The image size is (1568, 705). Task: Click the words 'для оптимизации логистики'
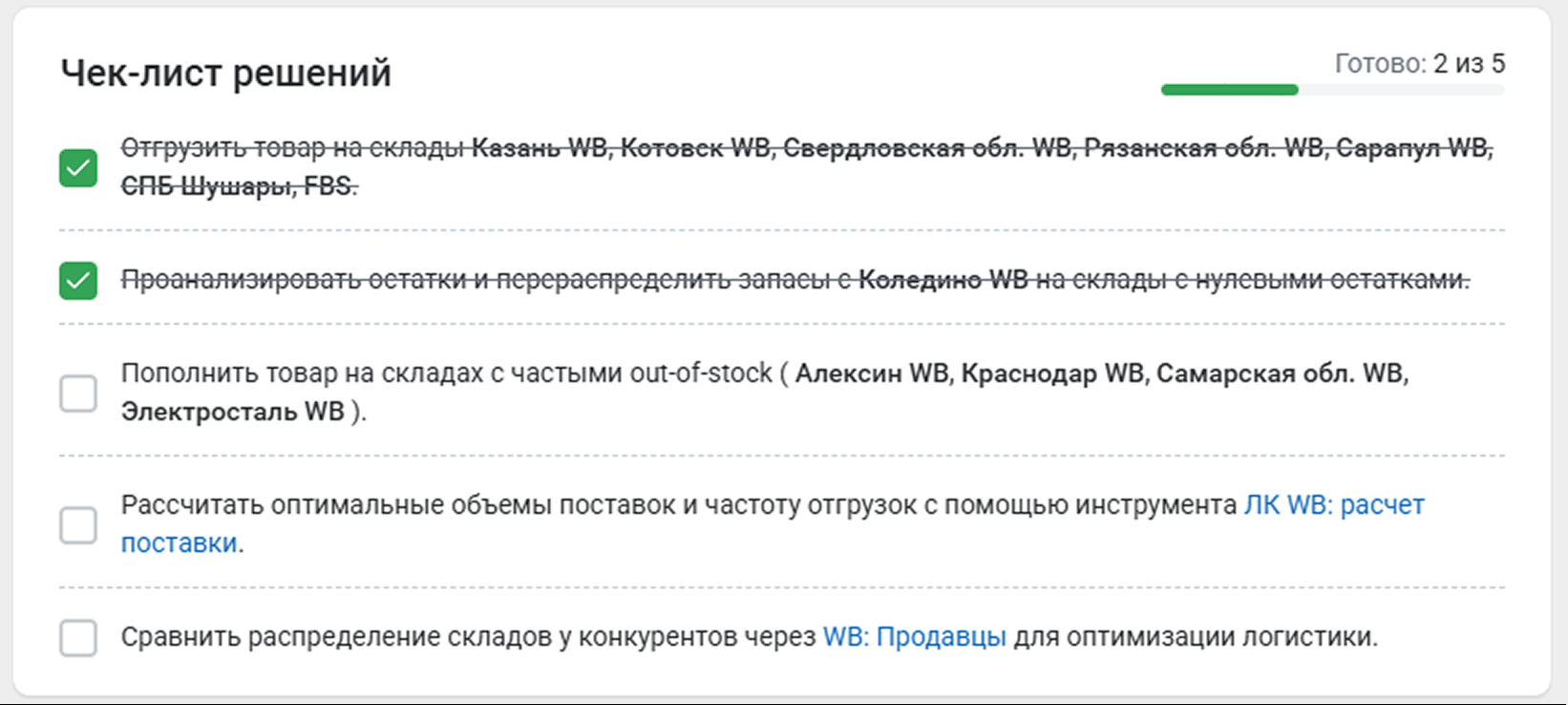[1194, 636]
